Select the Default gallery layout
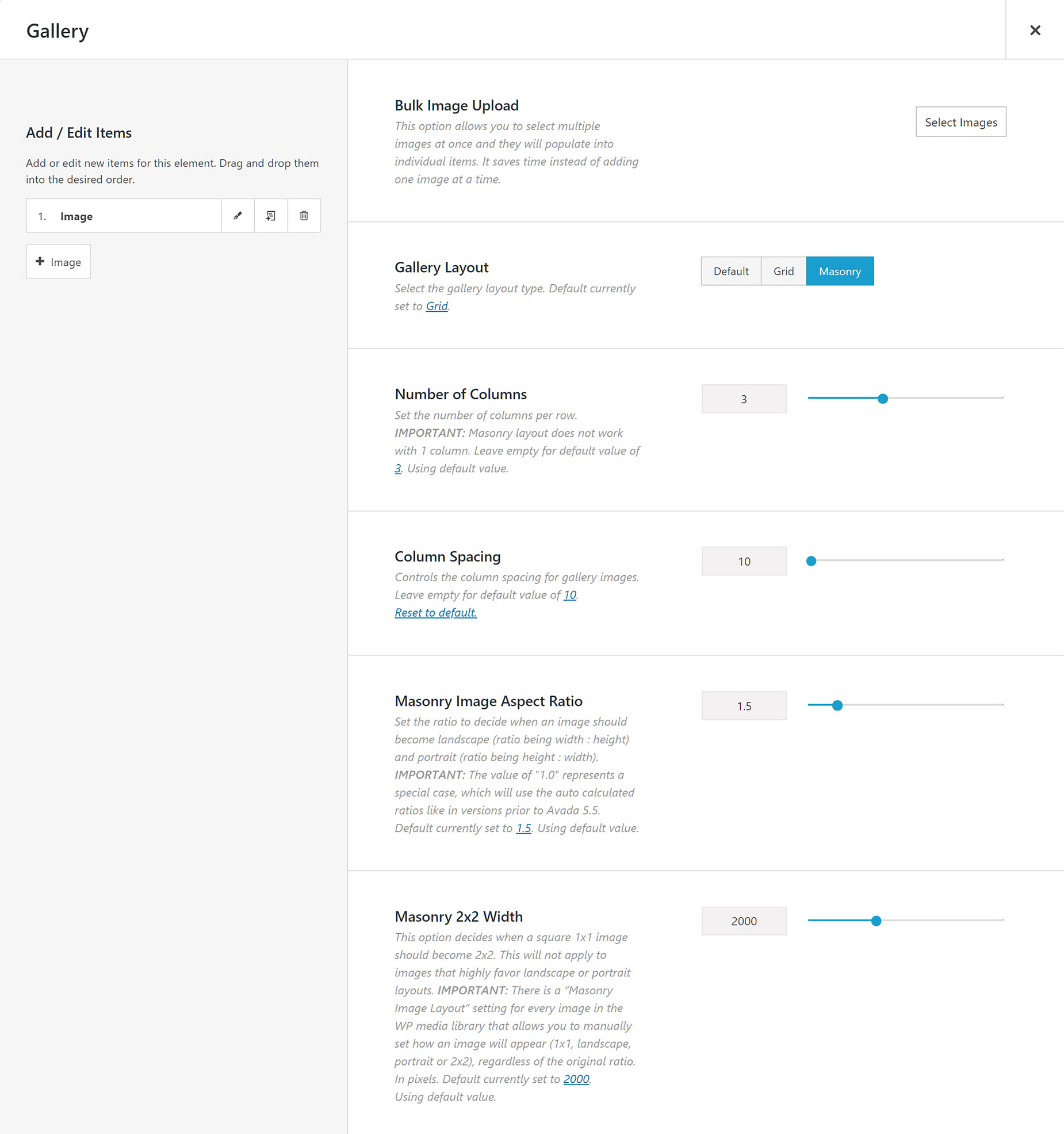 731,271
